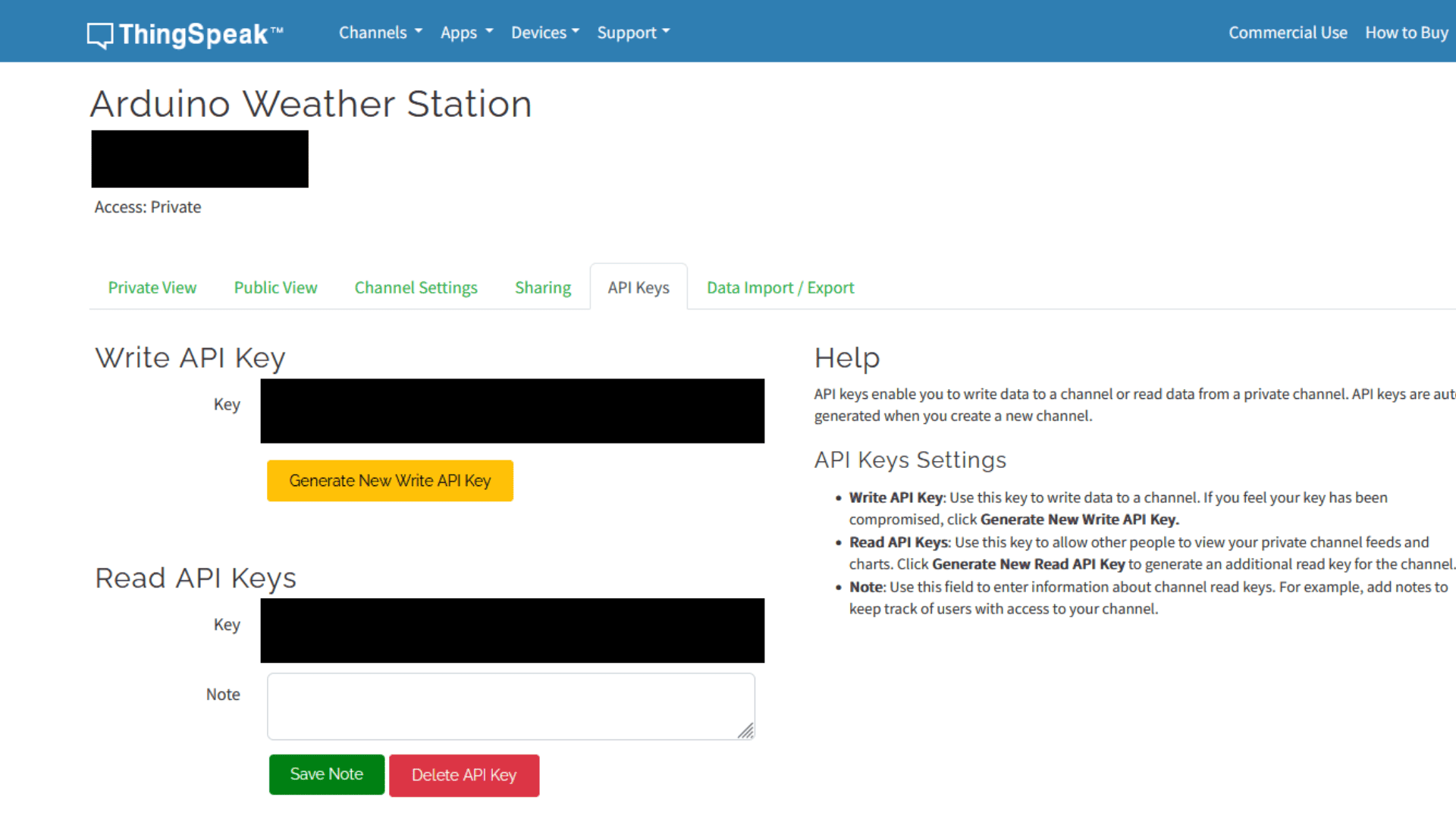Open the Data Import / Export tab
Viewport: 1456px width, 819px height.
point(780,287)
